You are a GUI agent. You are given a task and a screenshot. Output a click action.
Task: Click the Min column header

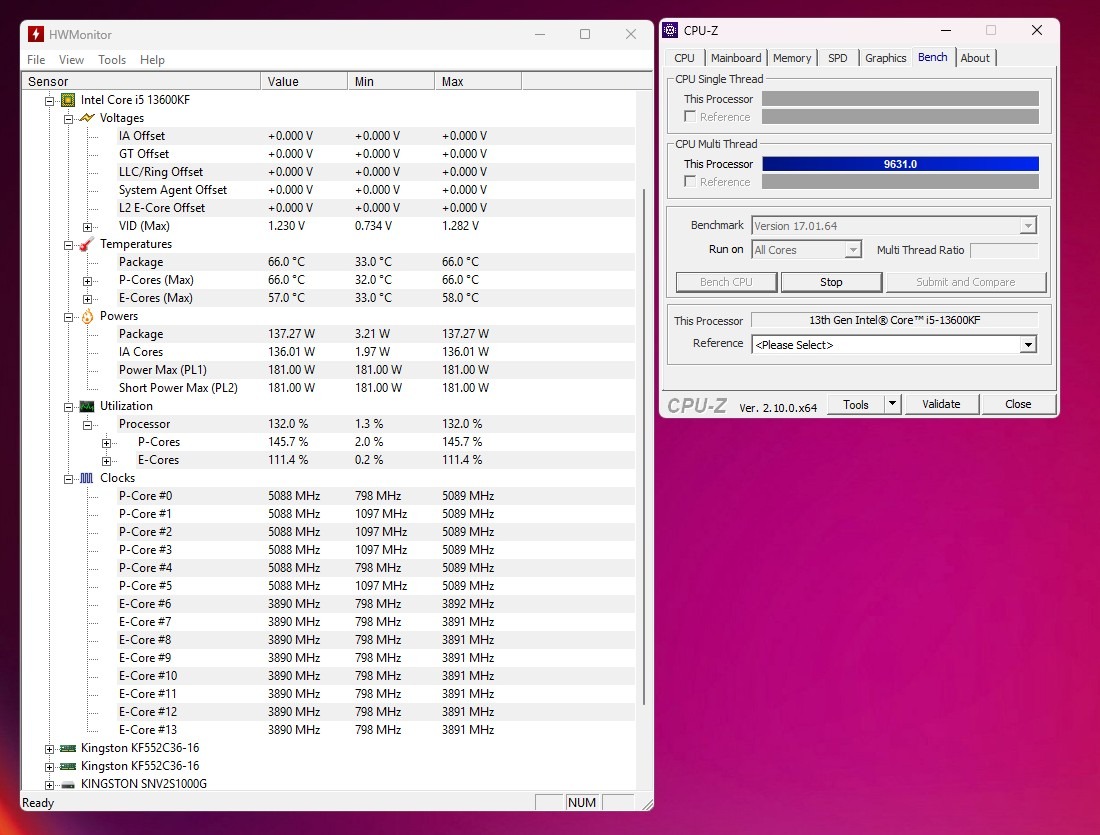[391, 81]
